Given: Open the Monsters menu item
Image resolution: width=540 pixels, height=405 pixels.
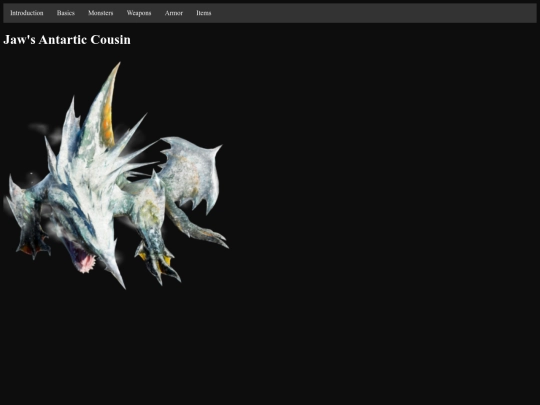Looking at the screenshot, I should [101, 13].
